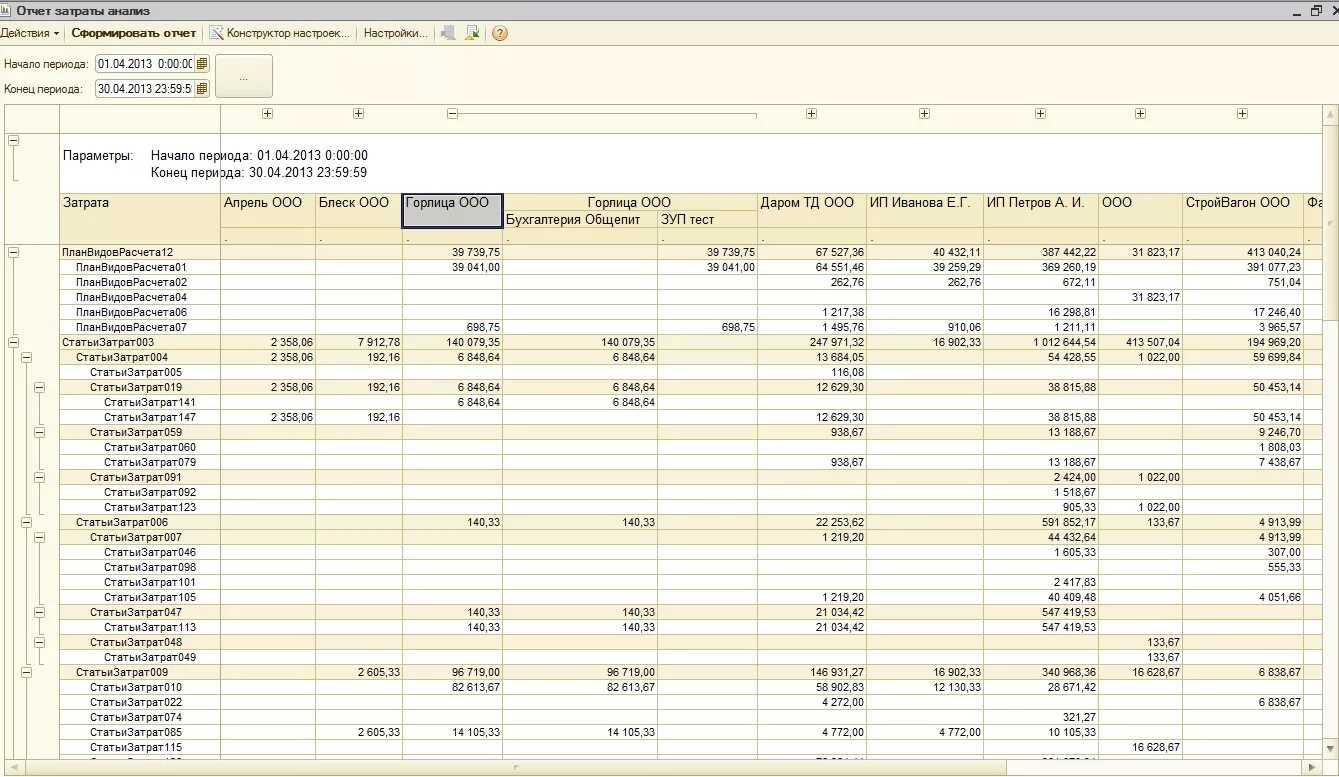The image size is (1339, 777).
Task: Click cell value 67 527,36
Action: [839, 253]
